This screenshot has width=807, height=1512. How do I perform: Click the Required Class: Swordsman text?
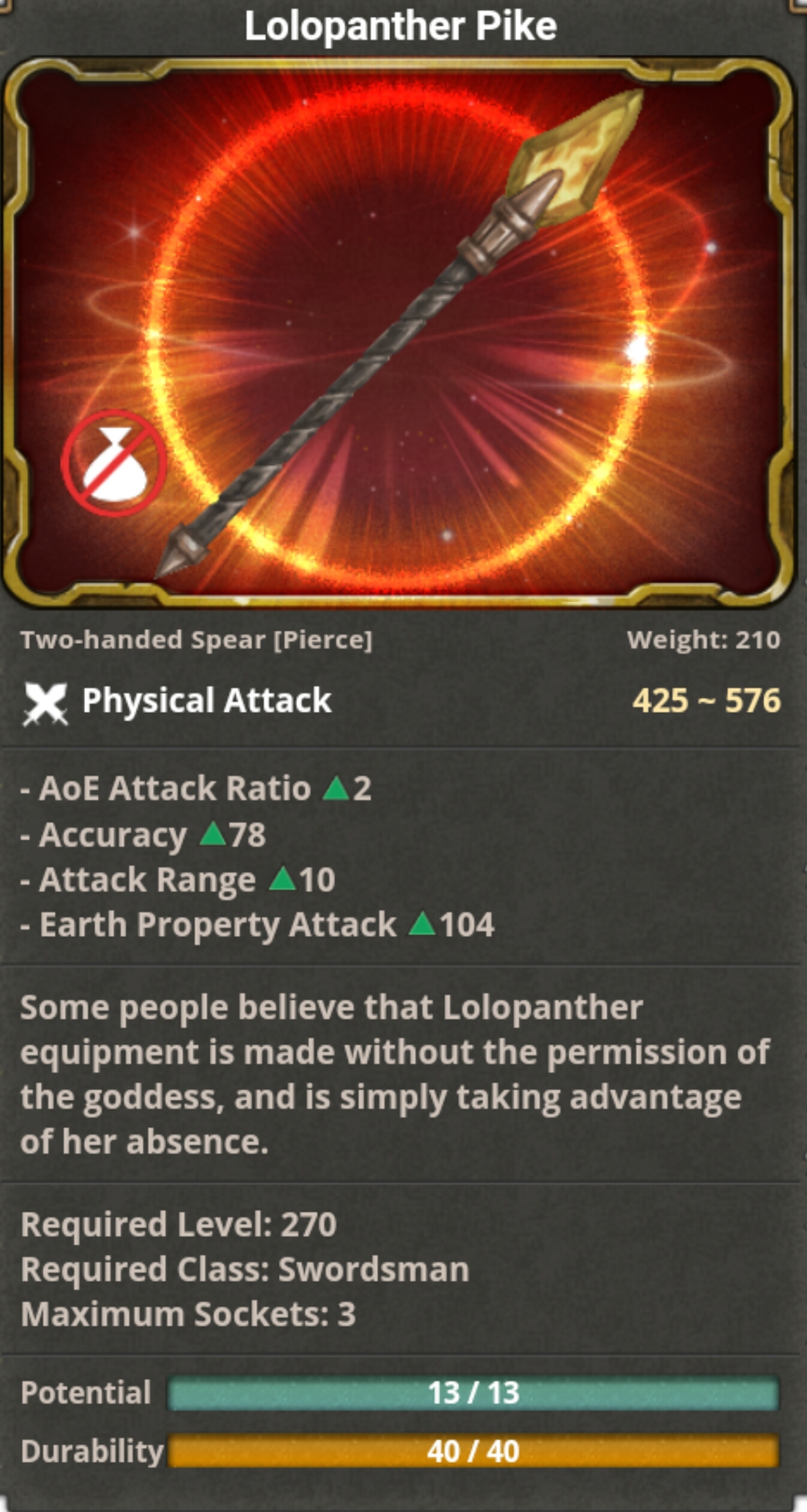click(245, 1269)
